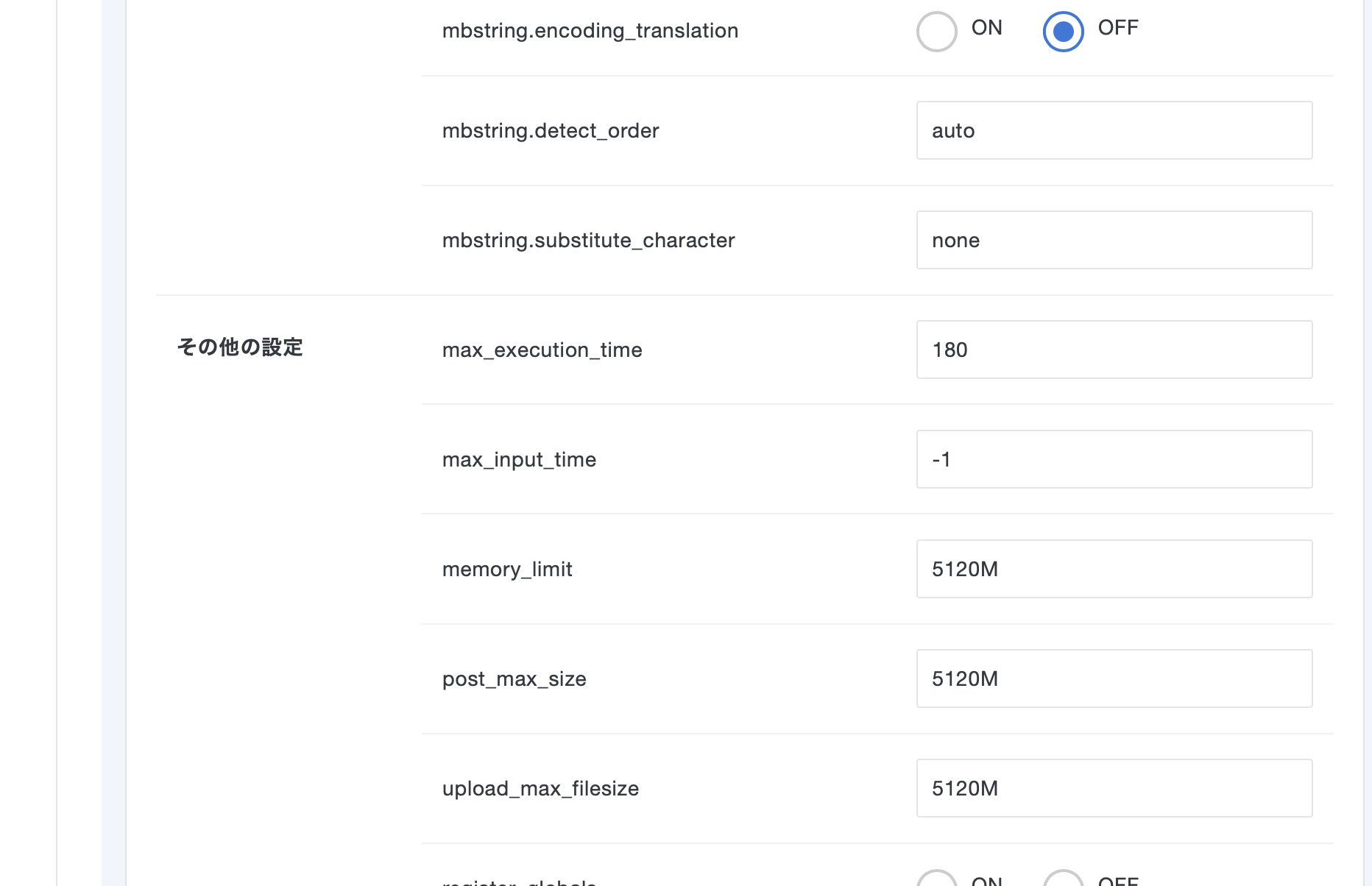Click the max_execution_time setting name text

[x=542, y=350]
